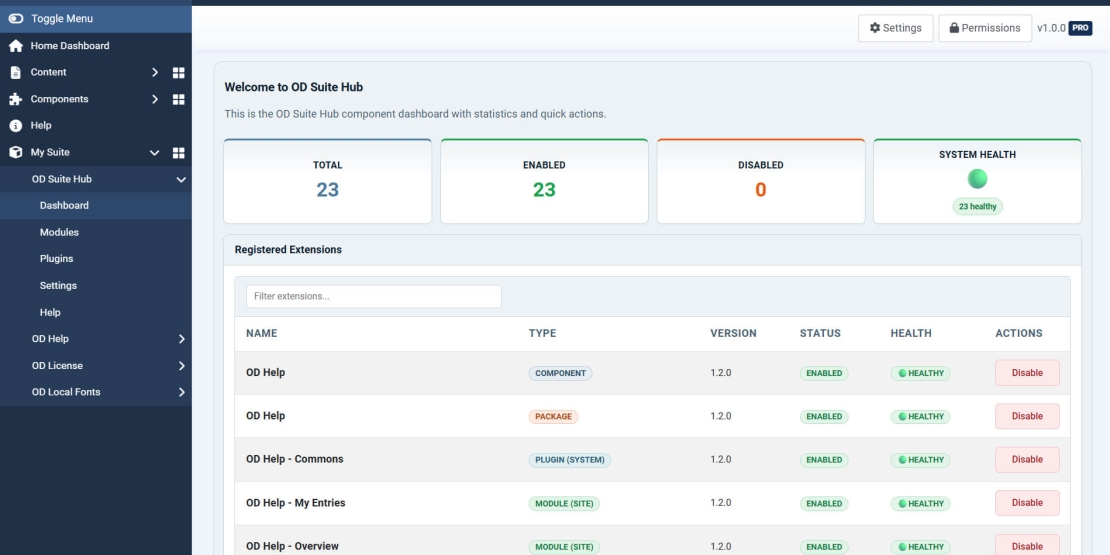Click the Help info circle icon
1110x555 pixels.
(16, 125)
